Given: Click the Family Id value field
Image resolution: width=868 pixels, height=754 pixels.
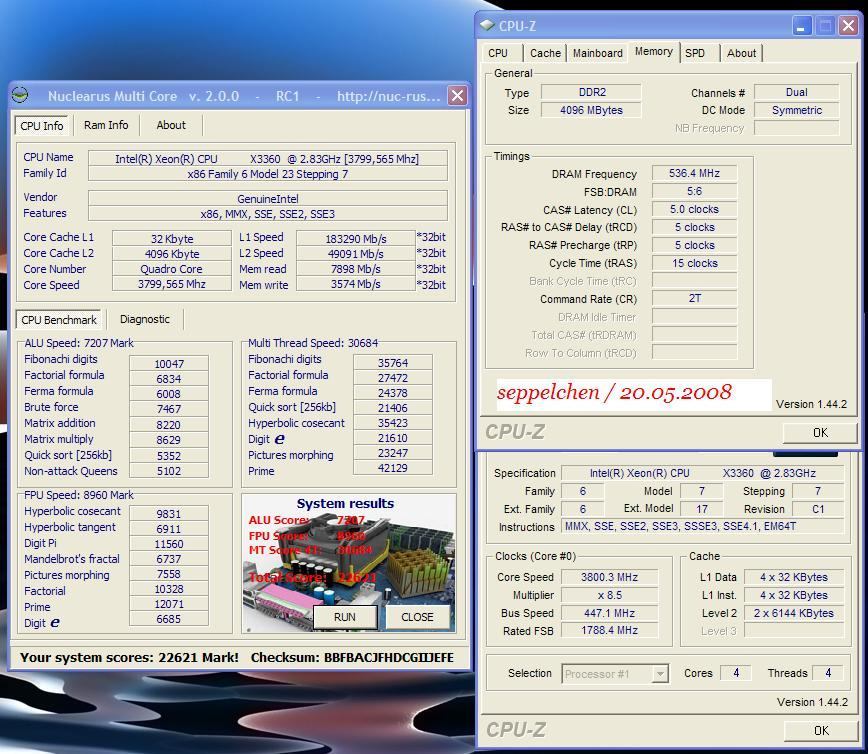Looking at the screenshot, I should click(x=267, y=174).
